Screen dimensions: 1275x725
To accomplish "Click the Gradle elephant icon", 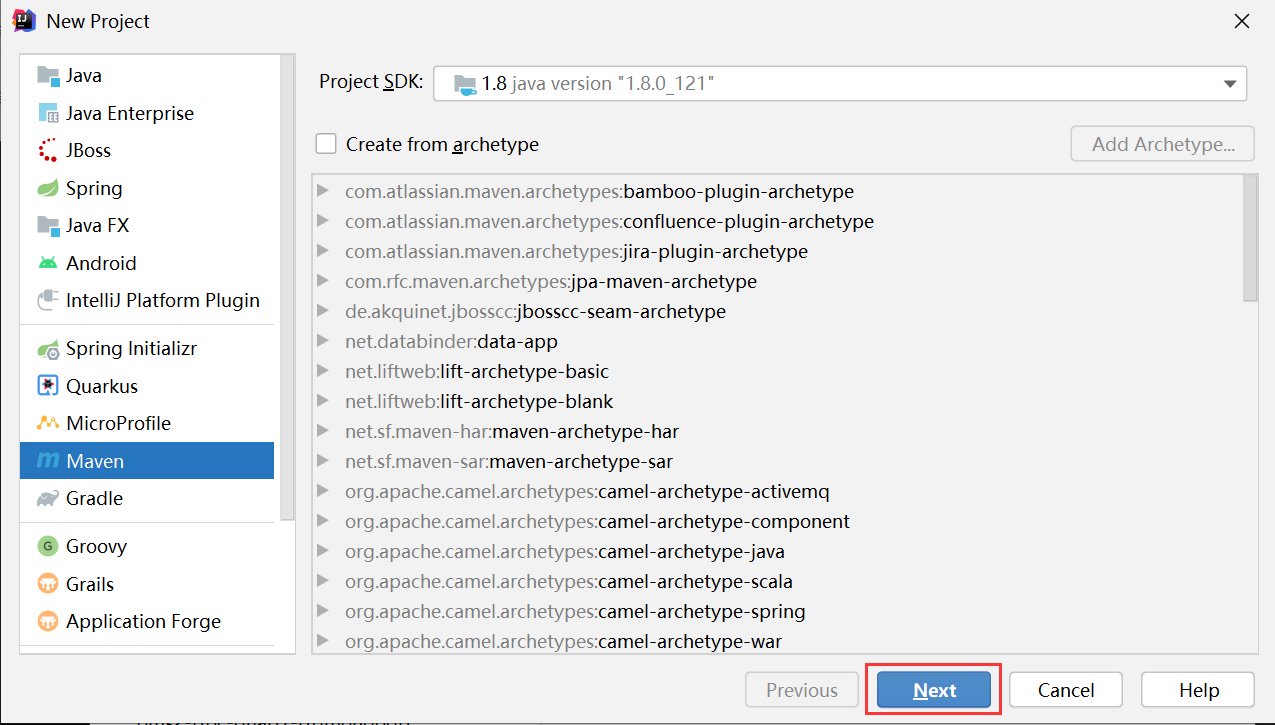I will click(x=48, y=498).
